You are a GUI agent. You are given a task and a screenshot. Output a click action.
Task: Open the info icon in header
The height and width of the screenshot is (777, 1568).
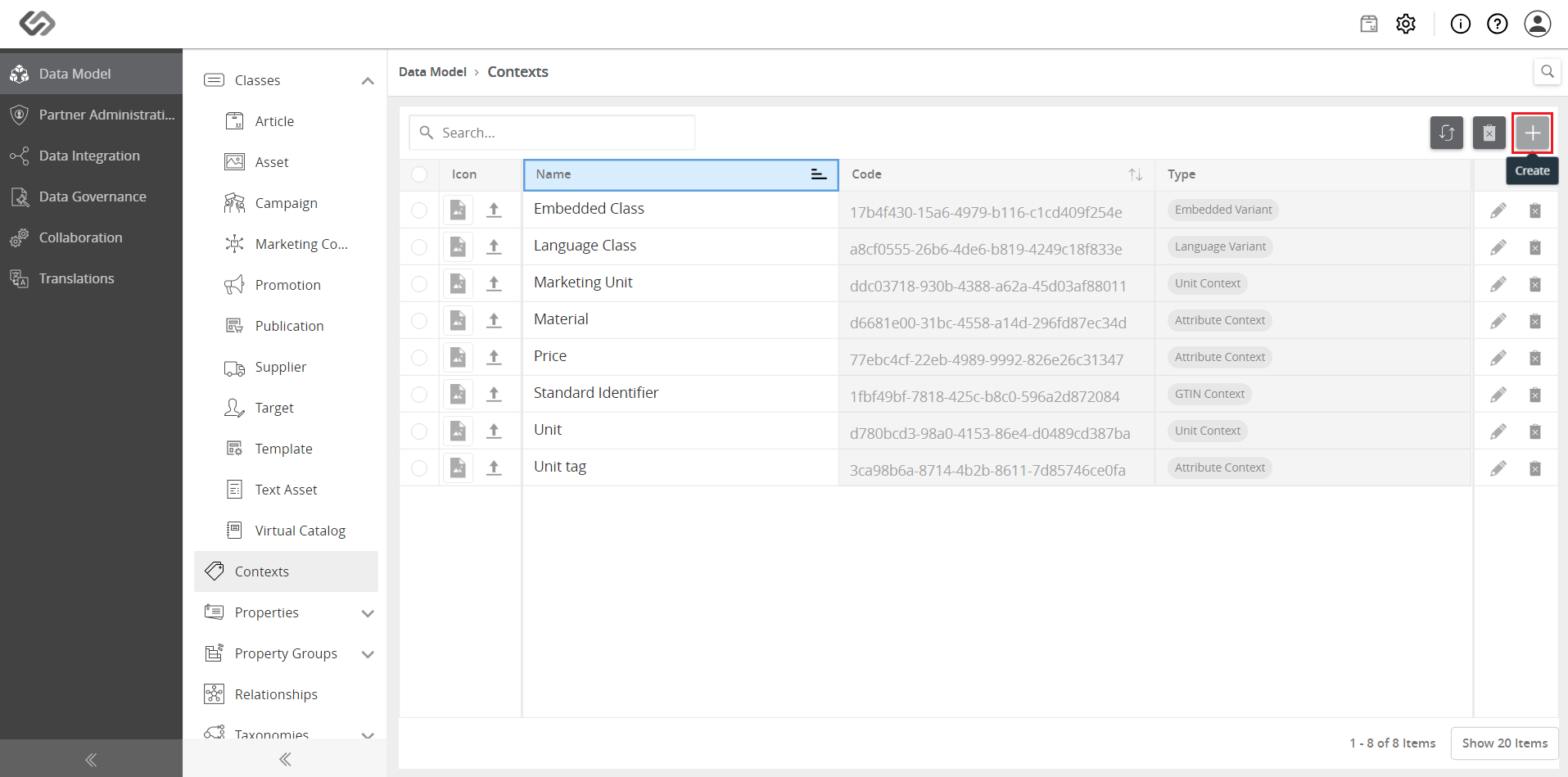coord(1461,24)
